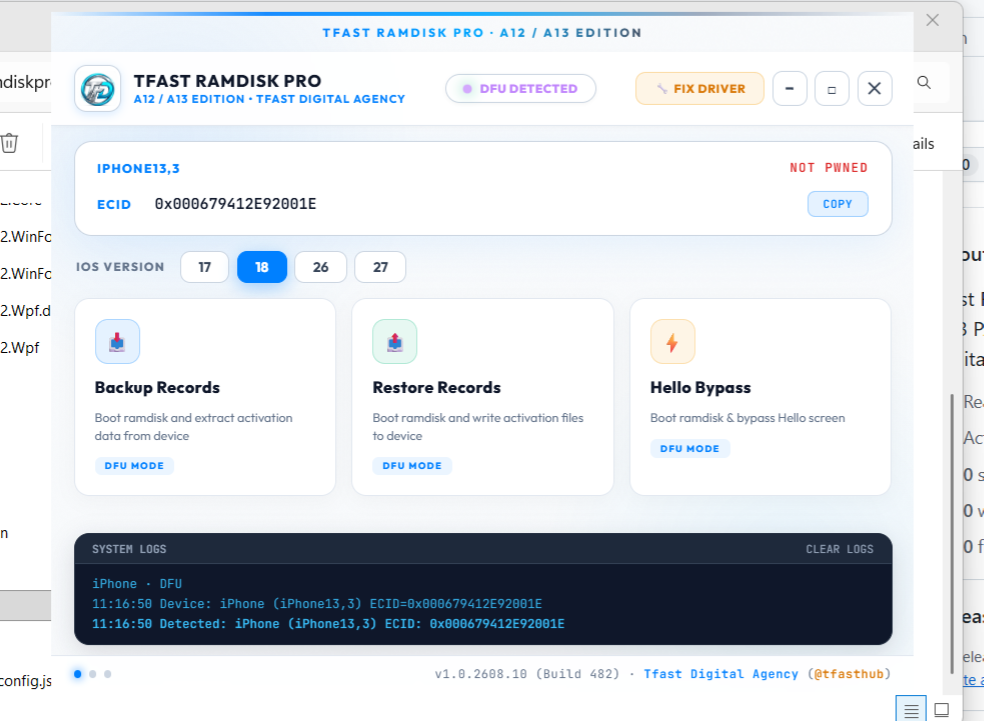This screenshot has height=721, width=984.
Task: Click CLEAR LOGS in the system logs panel
Action: 840,549
